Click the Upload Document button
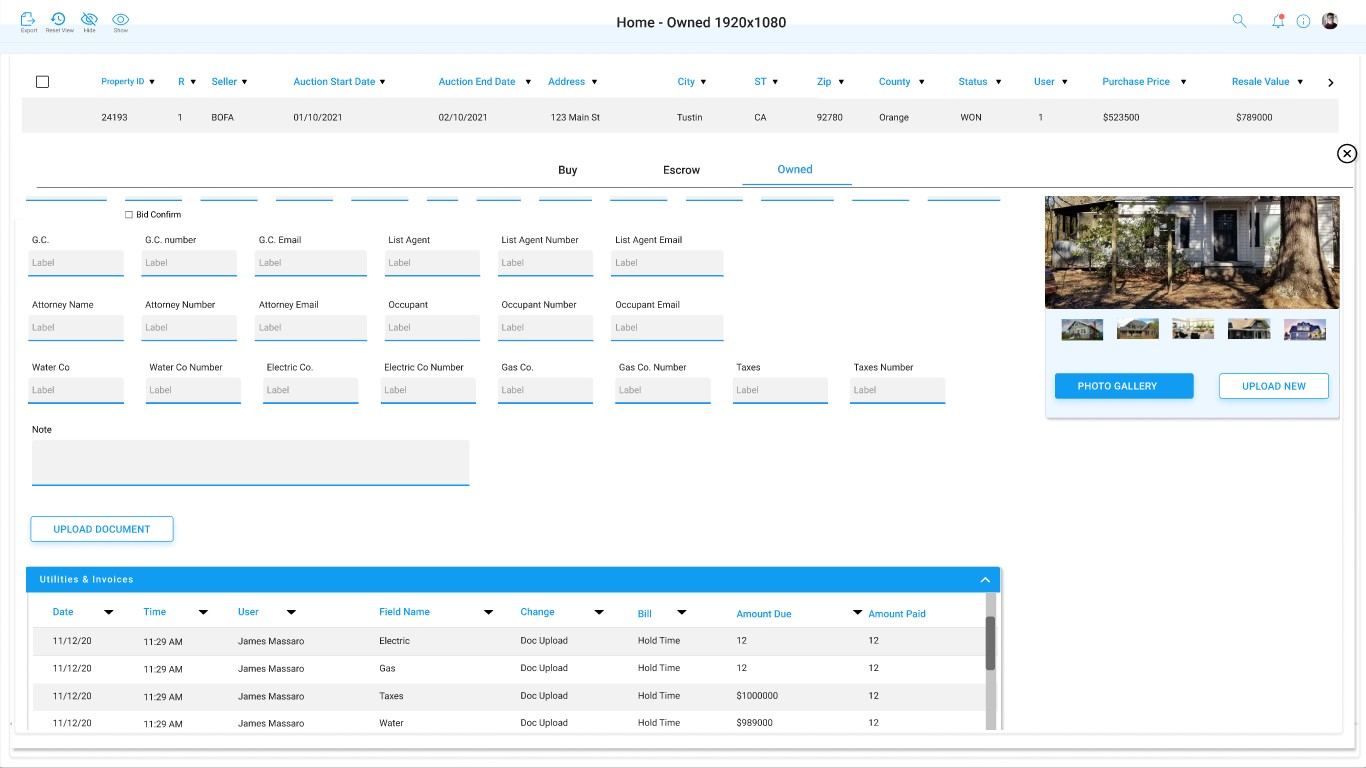The height and width of the screenshot is (768, 1366). (x=102, y=529)
